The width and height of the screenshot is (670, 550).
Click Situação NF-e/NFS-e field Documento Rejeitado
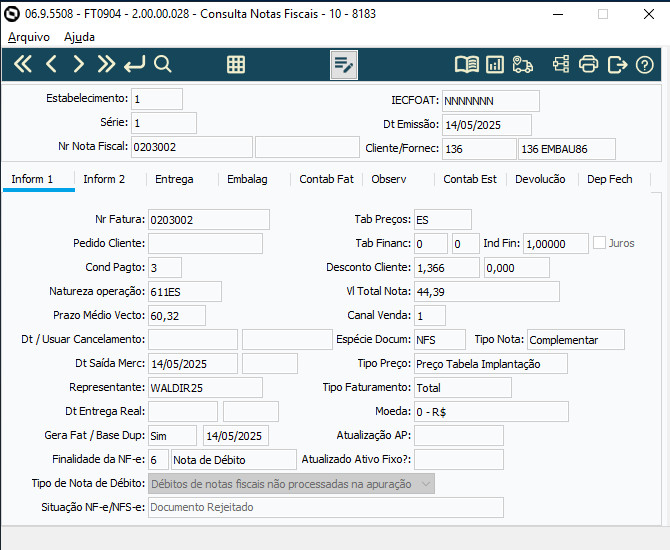326,507
